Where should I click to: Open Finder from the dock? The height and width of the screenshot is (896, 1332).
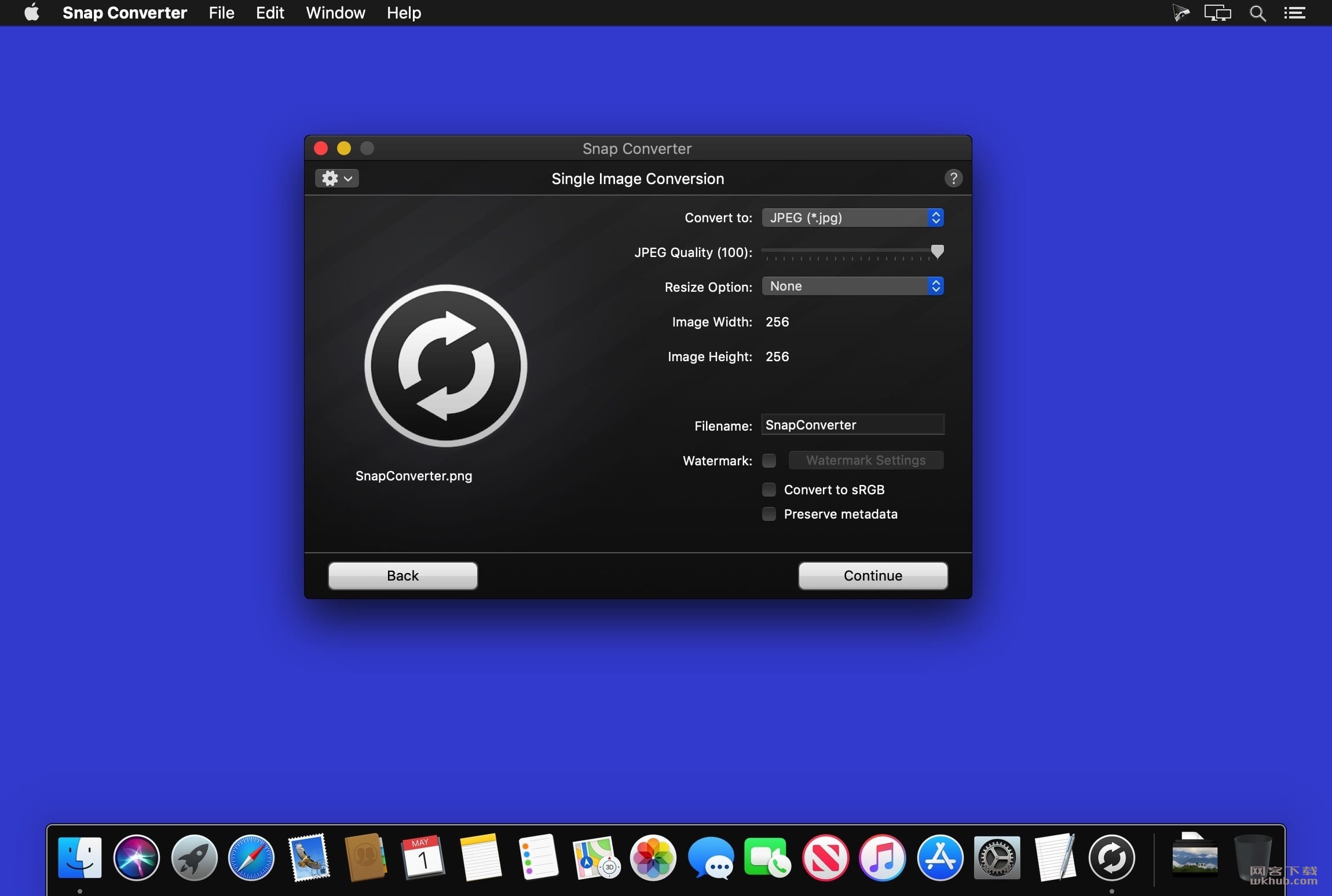[x=80, y=857]
